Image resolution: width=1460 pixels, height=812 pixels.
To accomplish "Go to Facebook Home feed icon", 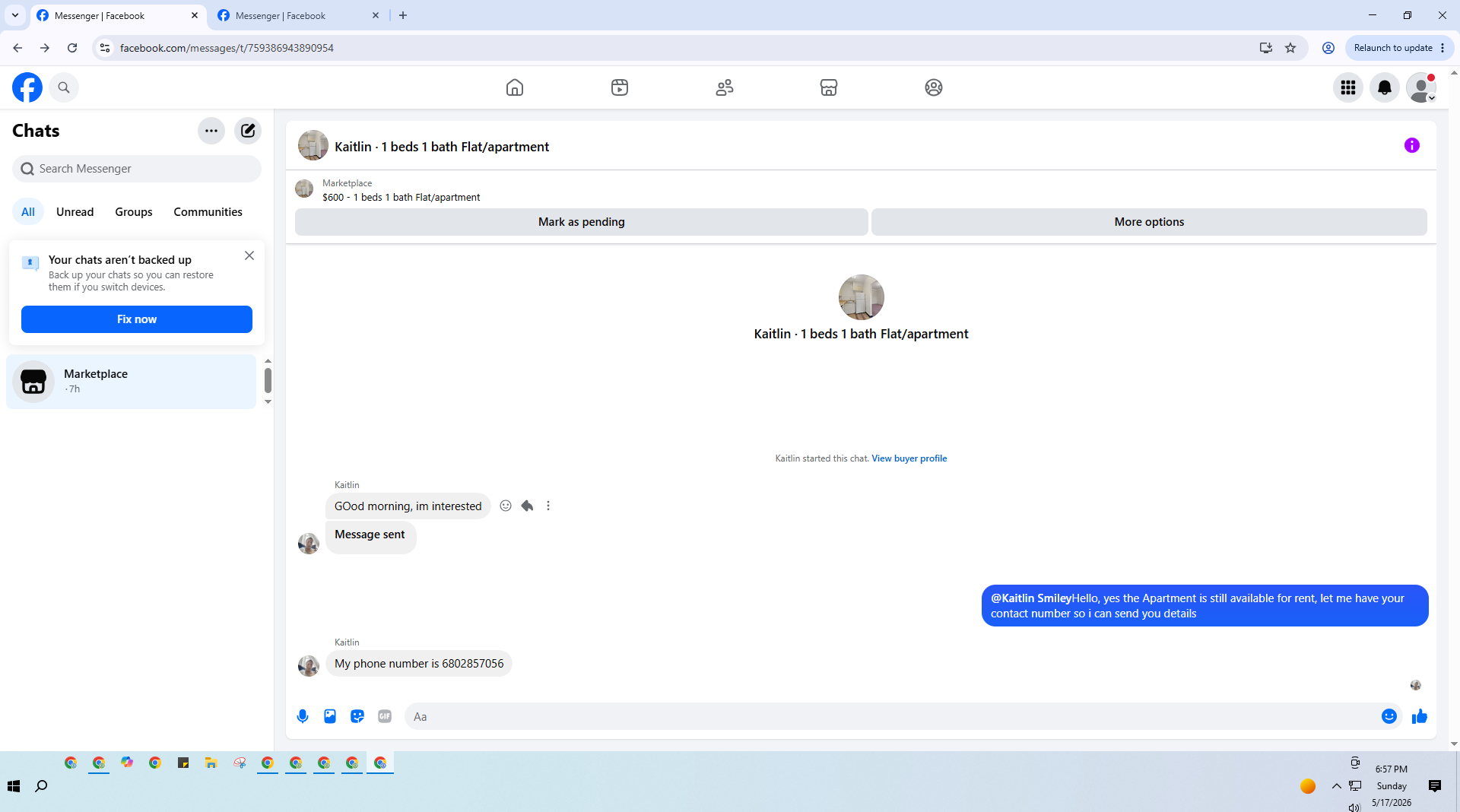I will coord(515,87).
